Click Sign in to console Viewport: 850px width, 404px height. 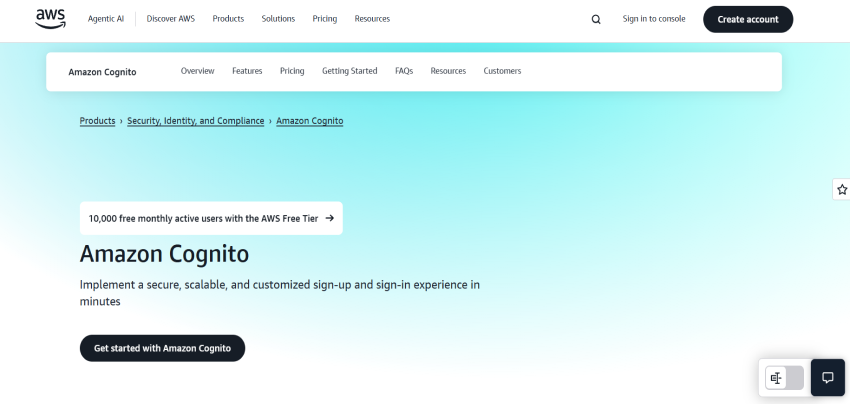click(654, 19)
